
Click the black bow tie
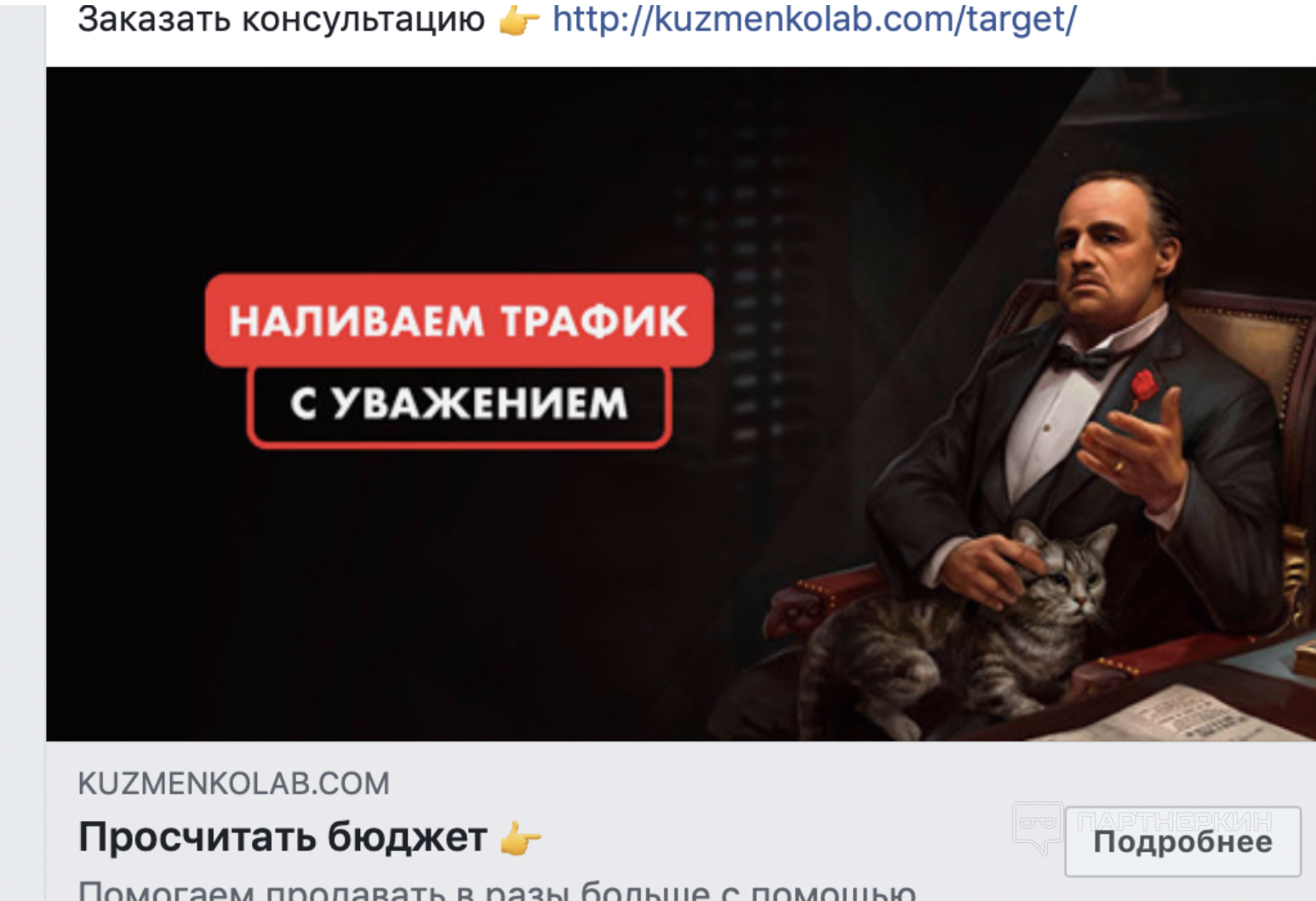click(x=1080, y=358)
